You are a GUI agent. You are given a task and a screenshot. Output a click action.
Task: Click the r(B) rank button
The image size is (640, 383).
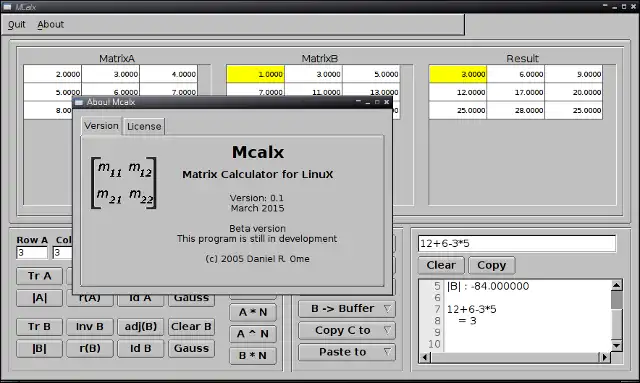90,349
